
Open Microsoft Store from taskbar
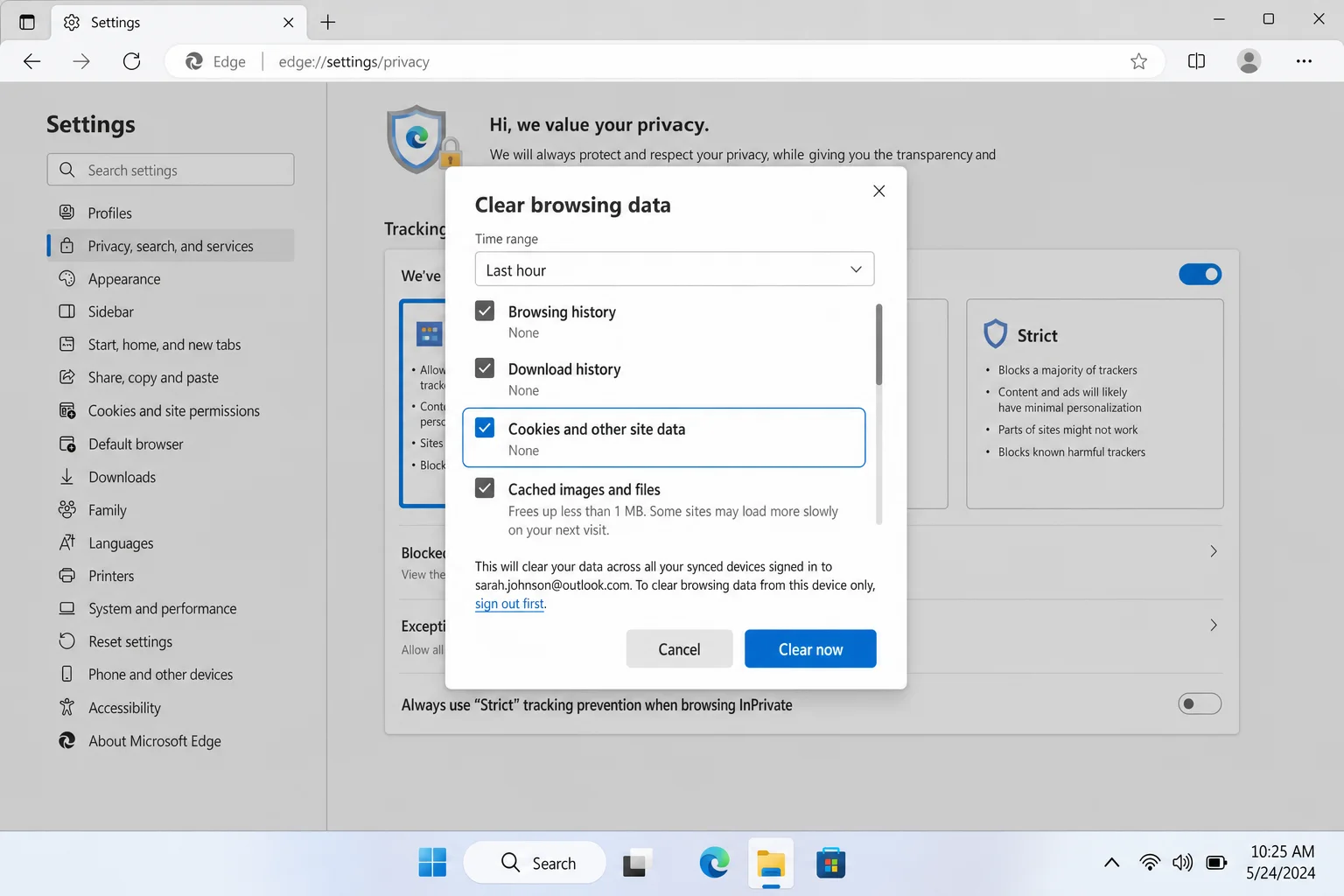click(x=830, y=863)
